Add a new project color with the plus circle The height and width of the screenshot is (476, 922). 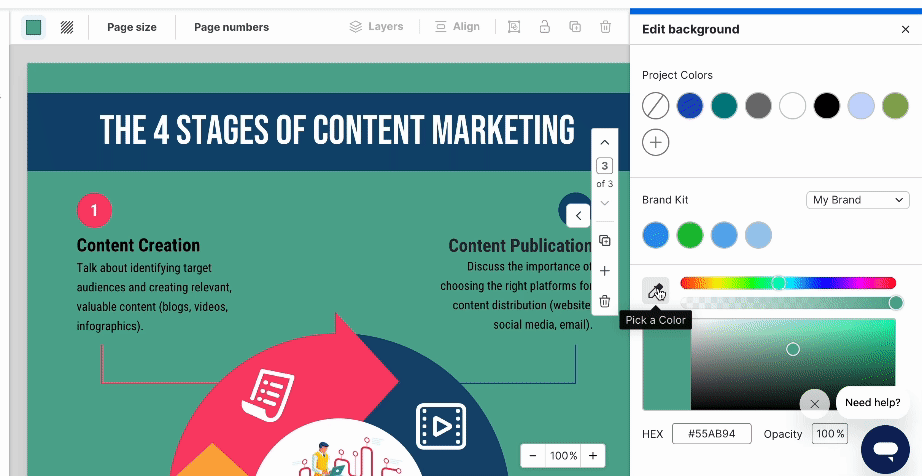(x=656, y=143)
